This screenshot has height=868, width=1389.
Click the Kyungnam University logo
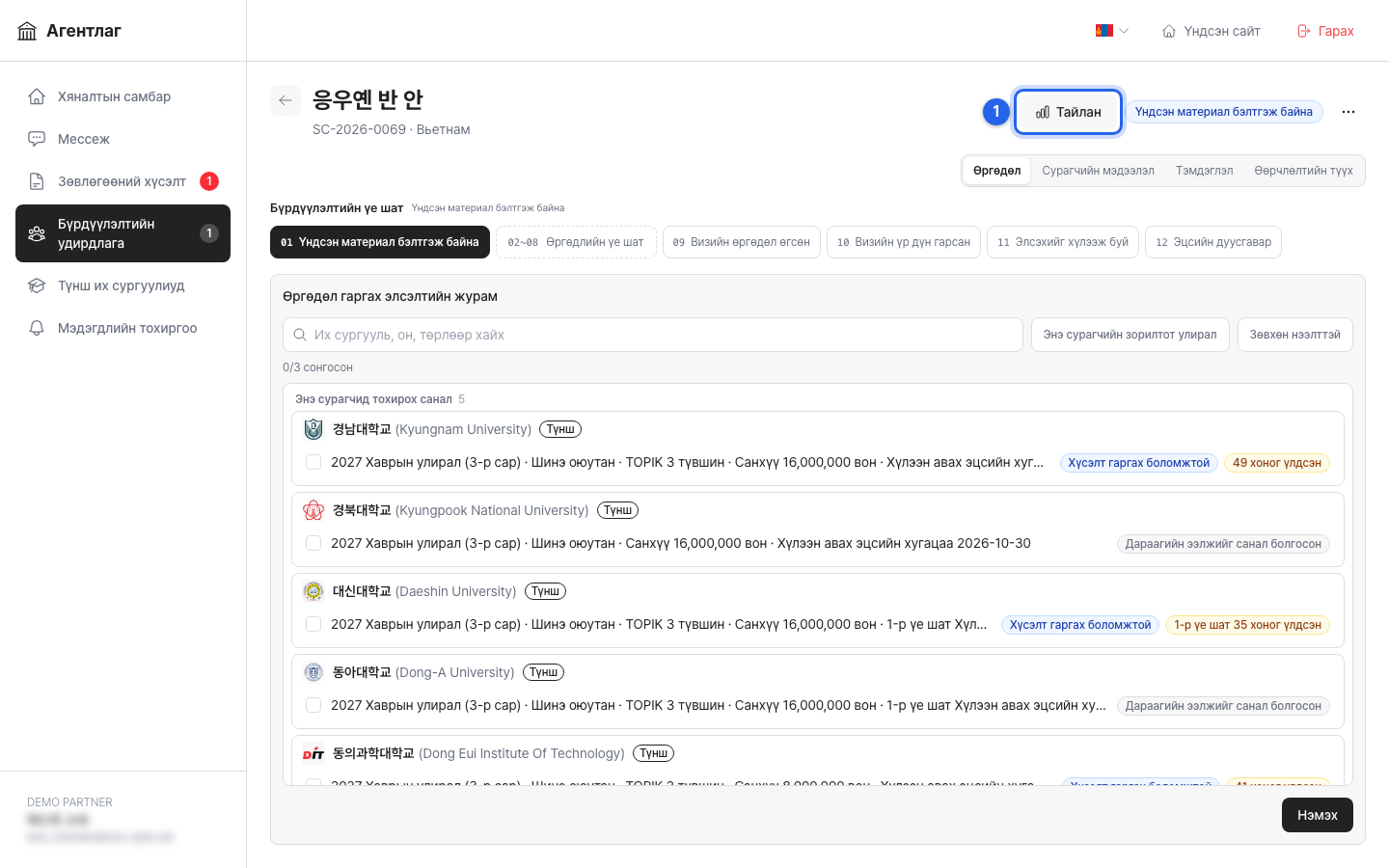(313, 429)
